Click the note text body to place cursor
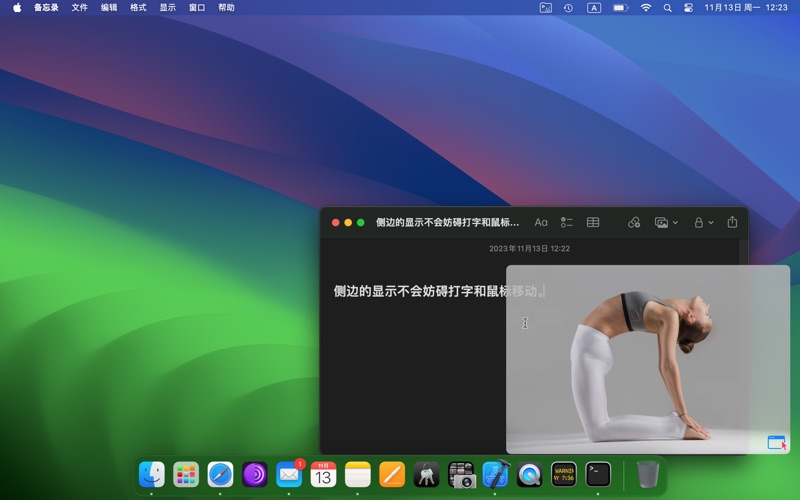Image resolution: width=800 pixels, height=500 pixels. tap(420, 291)
